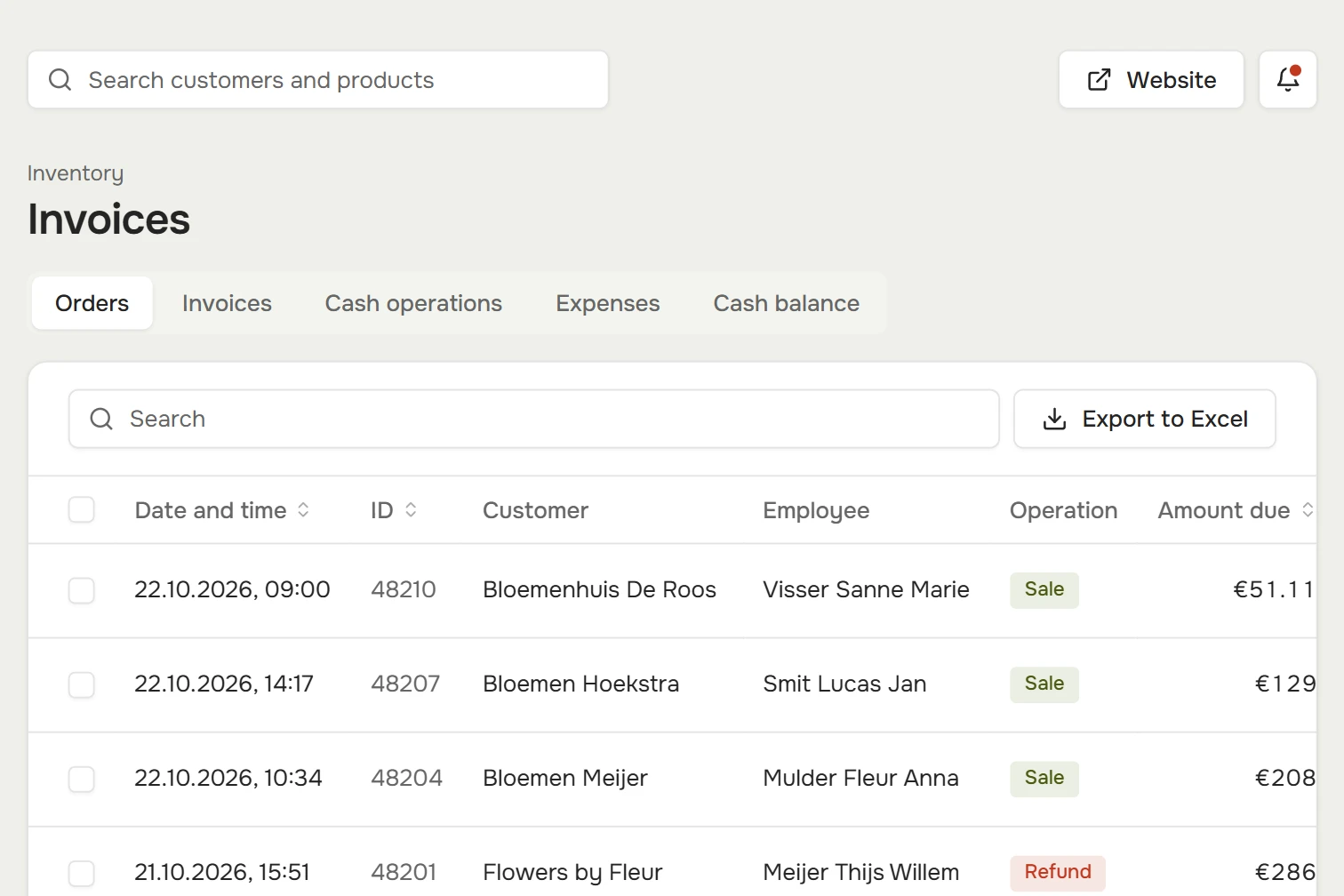The image size is (1344, 896).
Task: Click customer Bloemen Meijer
Action: [565, 779]
